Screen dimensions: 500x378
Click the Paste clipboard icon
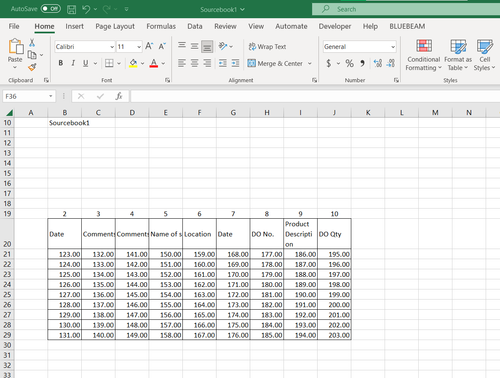tap(15, 46)
